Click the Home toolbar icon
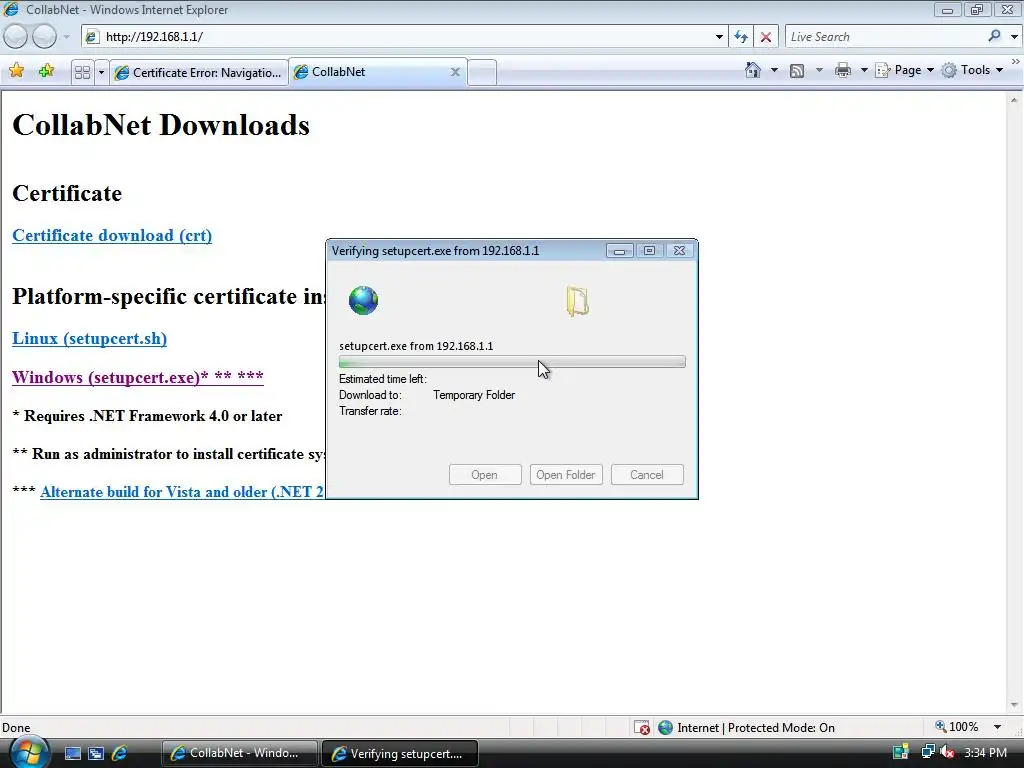Screen dimensions: 1024x768 752,70
